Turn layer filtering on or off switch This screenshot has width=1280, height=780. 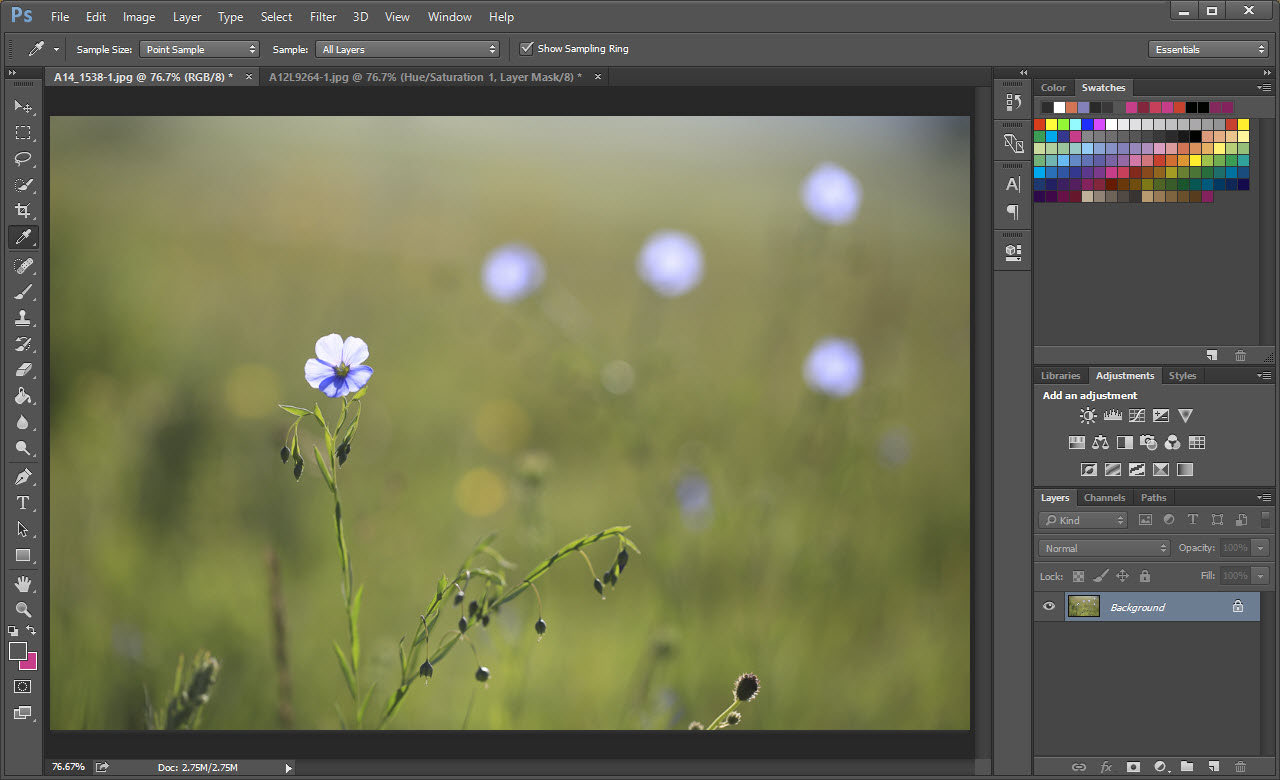click(1265, 520)
